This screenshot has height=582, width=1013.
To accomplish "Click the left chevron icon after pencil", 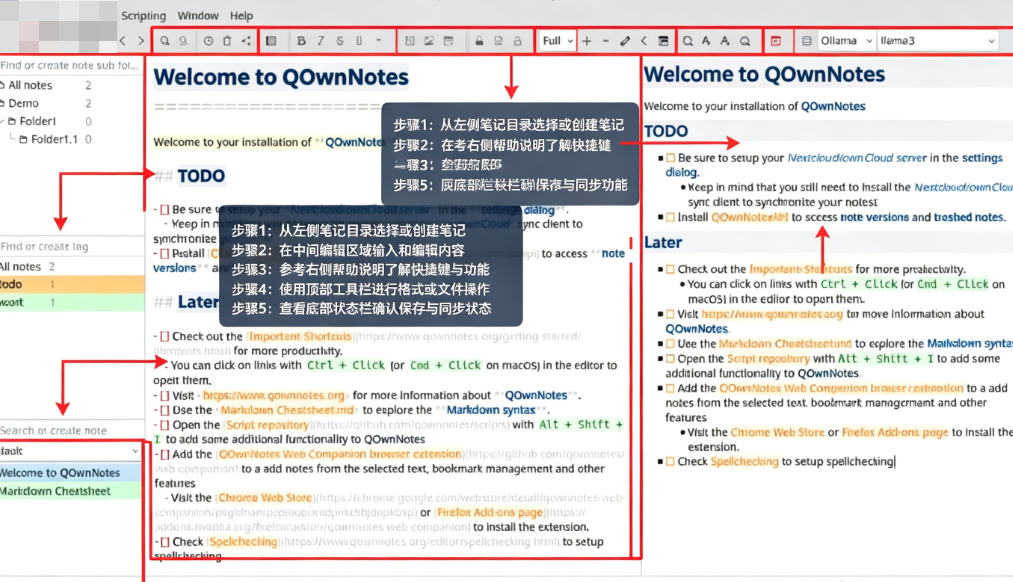I will click(x=643, y=41).
